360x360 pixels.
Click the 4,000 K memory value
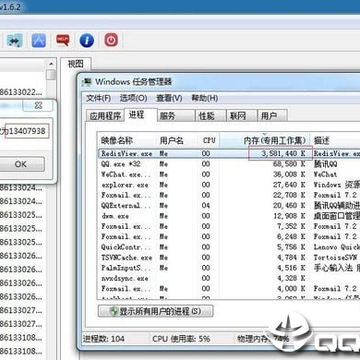click(292, 288)
